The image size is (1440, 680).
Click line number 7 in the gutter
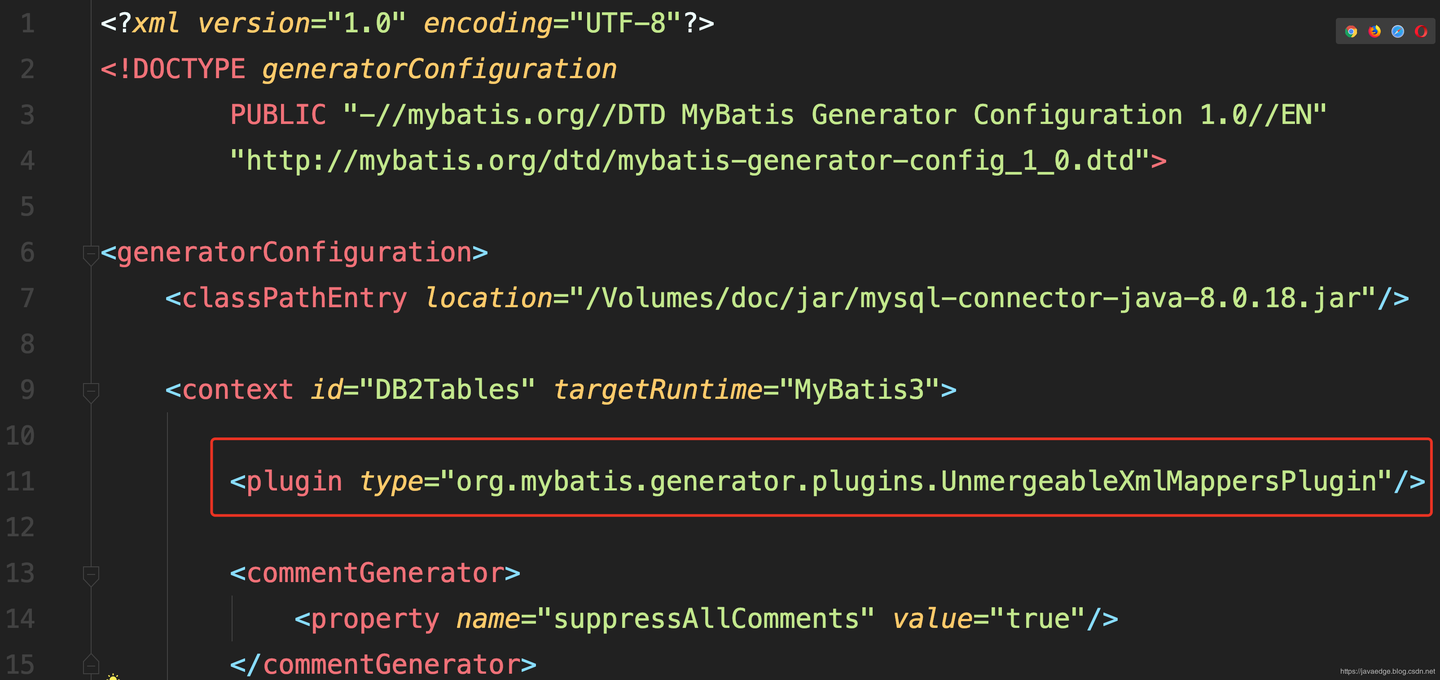[x=26, y=297]
